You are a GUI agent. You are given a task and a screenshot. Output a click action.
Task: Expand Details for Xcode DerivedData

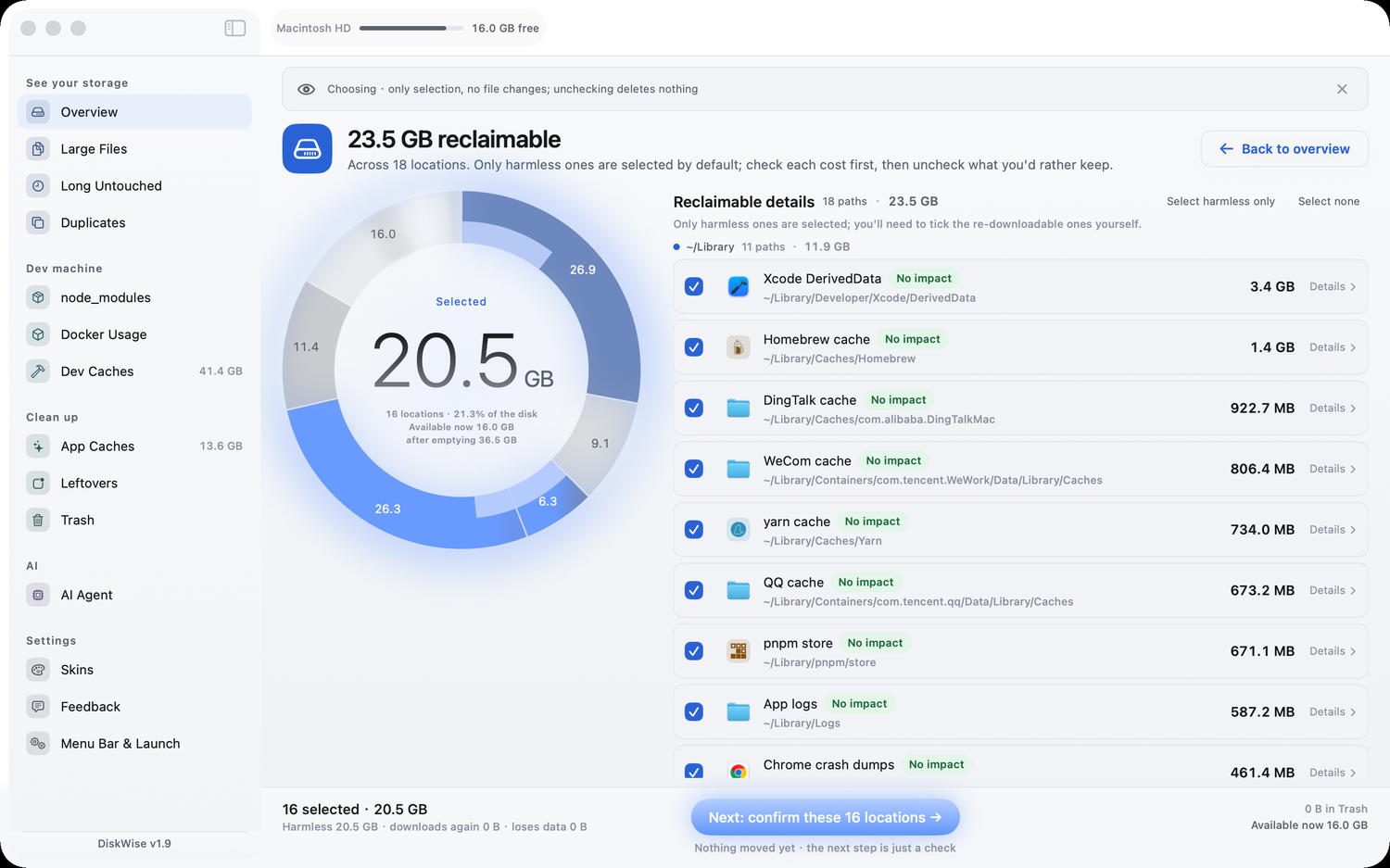coord(1333,286)
